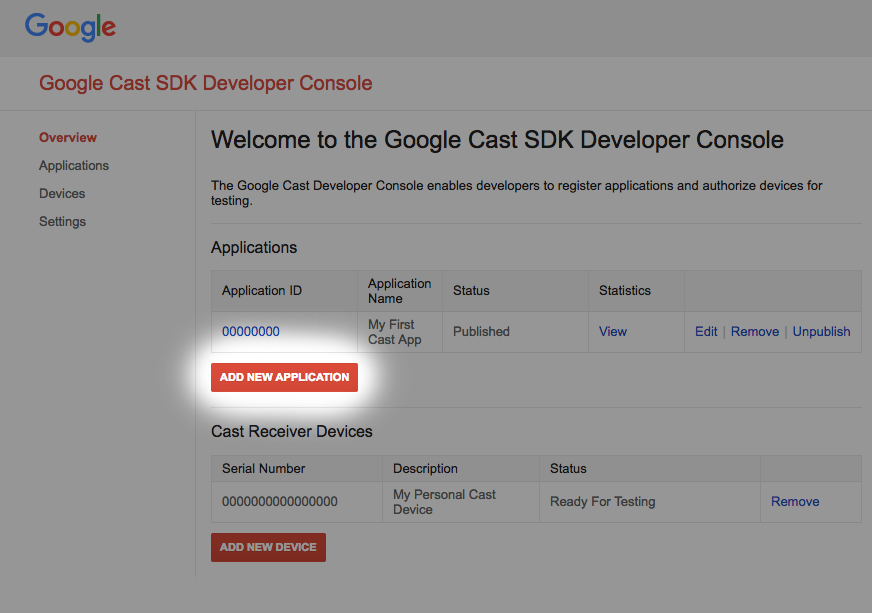Click the Google logo

pos(69,27)
